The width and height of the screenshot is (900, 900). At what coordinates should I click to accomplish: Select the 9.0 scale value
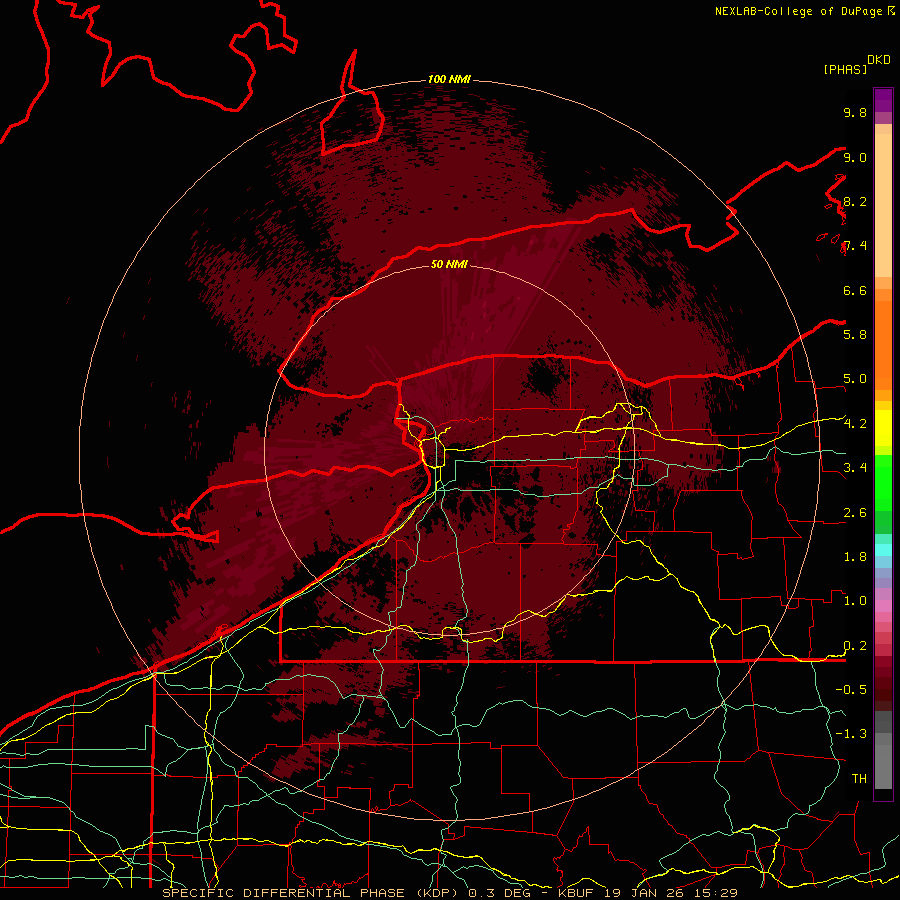(855, 157)
